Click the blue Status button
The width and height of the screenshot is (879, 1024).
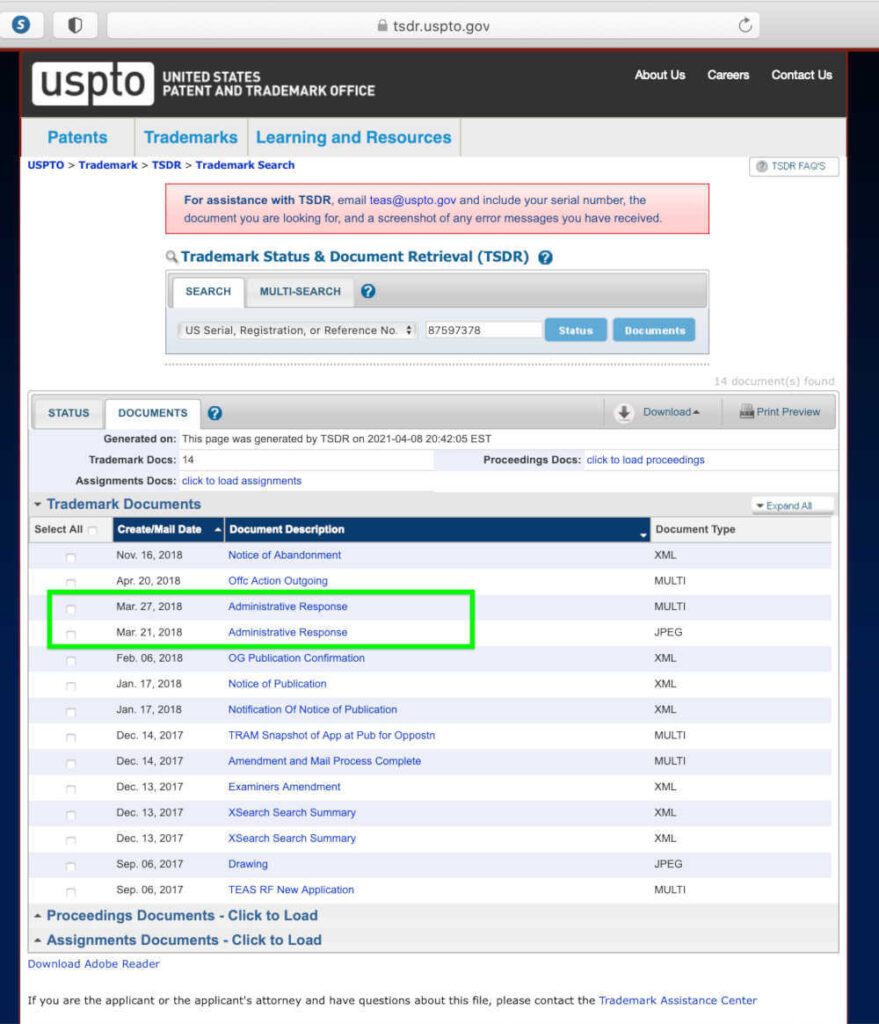point(575,330)
